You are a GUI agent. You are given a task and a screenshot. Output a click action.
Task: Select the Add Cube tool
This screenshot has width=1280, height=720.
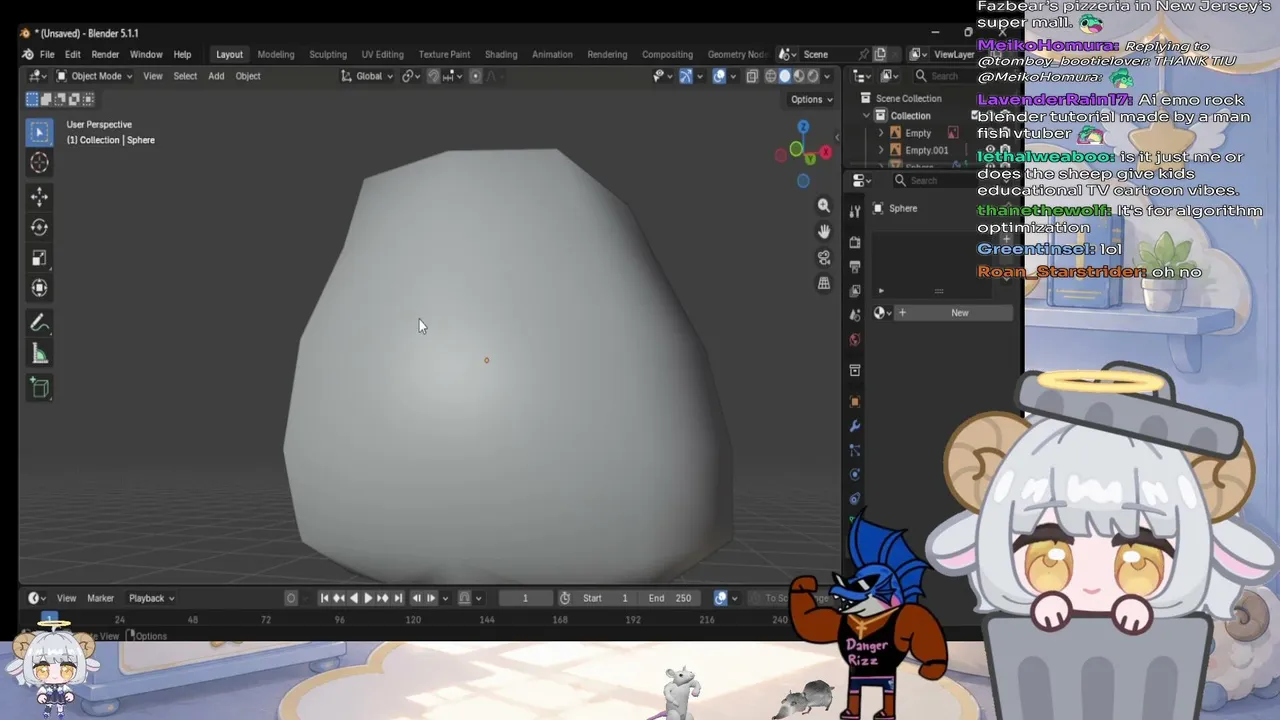40,388
